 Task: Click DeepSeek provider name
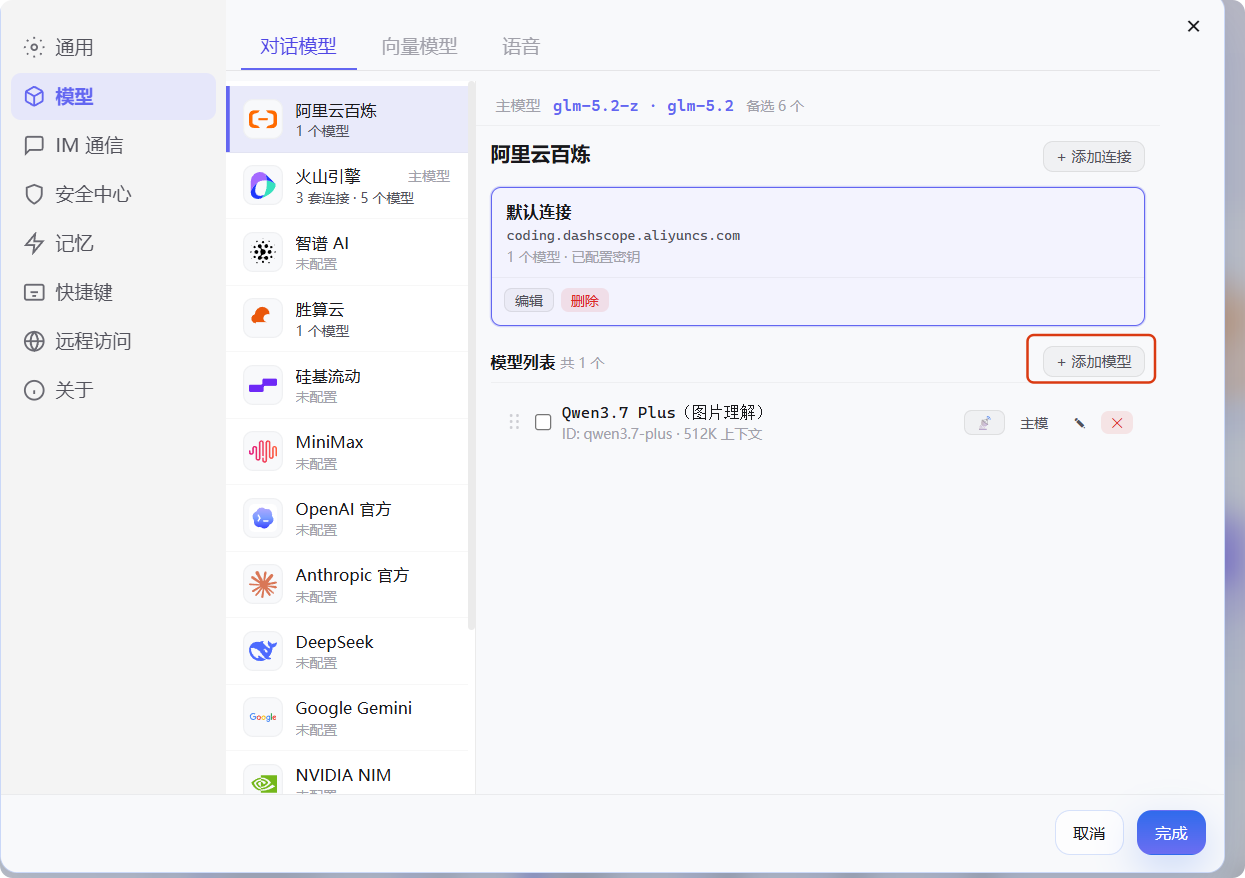pyautogui.click(x=335, y=642)
